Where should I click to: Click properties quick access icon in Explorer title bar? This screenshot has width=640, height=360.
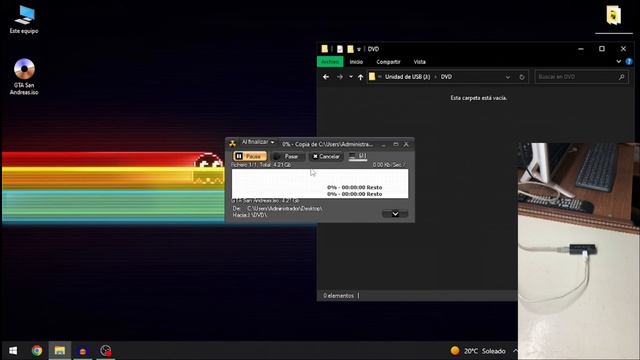pos(340,49)
